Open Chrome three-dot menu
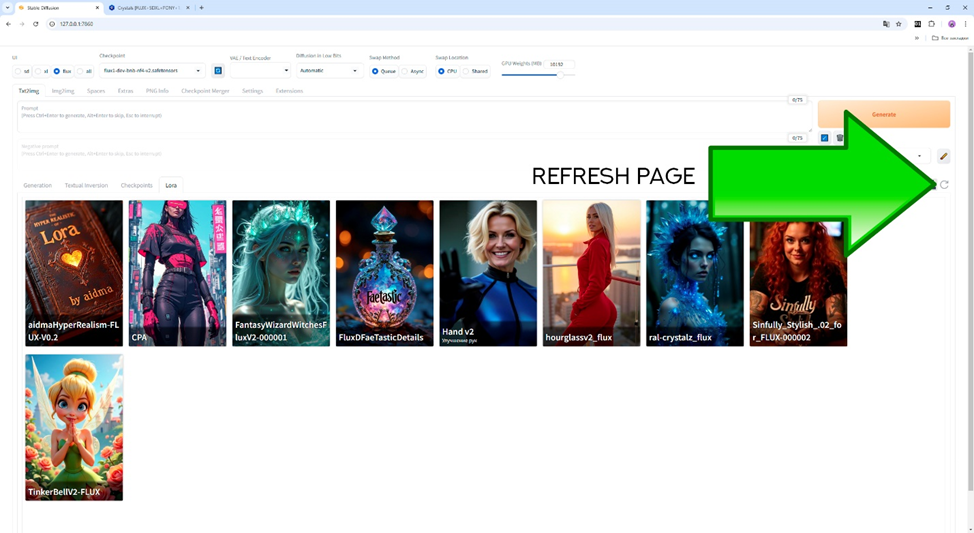The image size is (974, 533). [x=965, y=24]
